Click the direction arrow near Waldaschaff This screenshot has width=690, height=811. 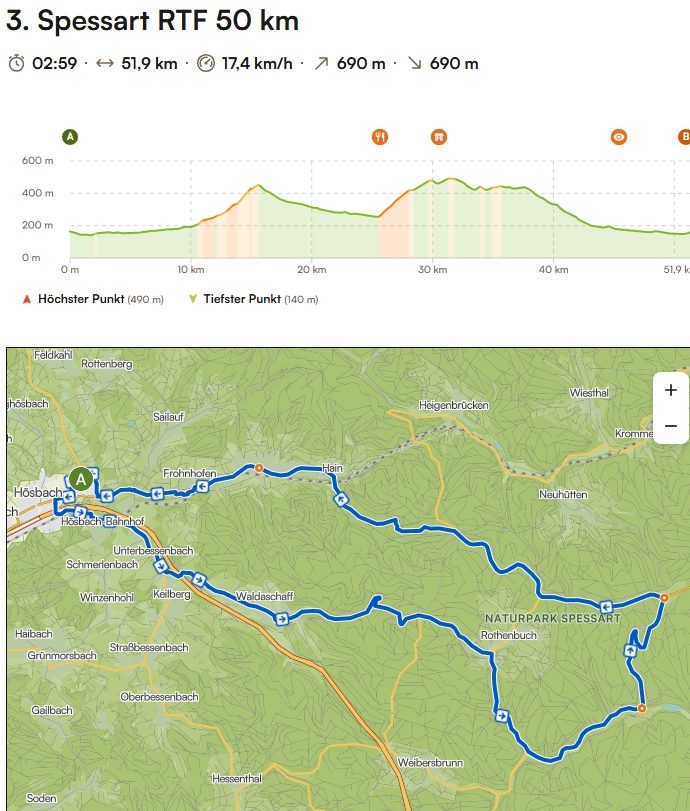click(x=282, y=618)
